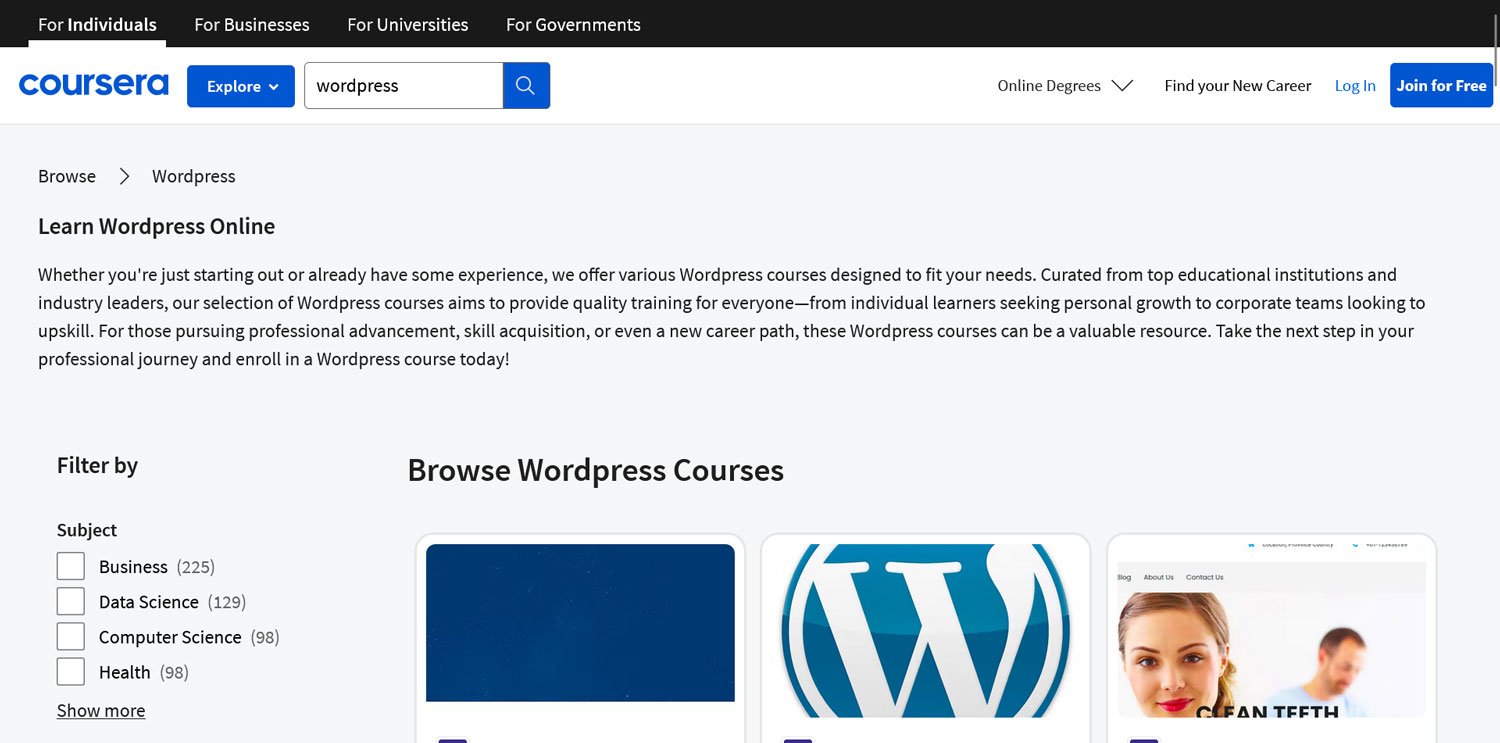Click the breadcrumb chevron arrow icon
This screenshot has height=743, width=1500.
124,176
